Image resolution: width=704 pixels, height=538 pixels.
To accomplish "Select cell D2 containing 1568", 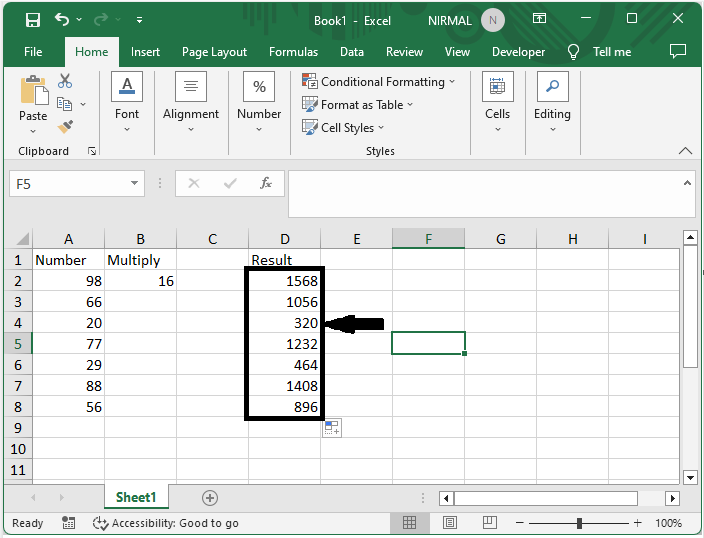I will (x=285, y=281).
